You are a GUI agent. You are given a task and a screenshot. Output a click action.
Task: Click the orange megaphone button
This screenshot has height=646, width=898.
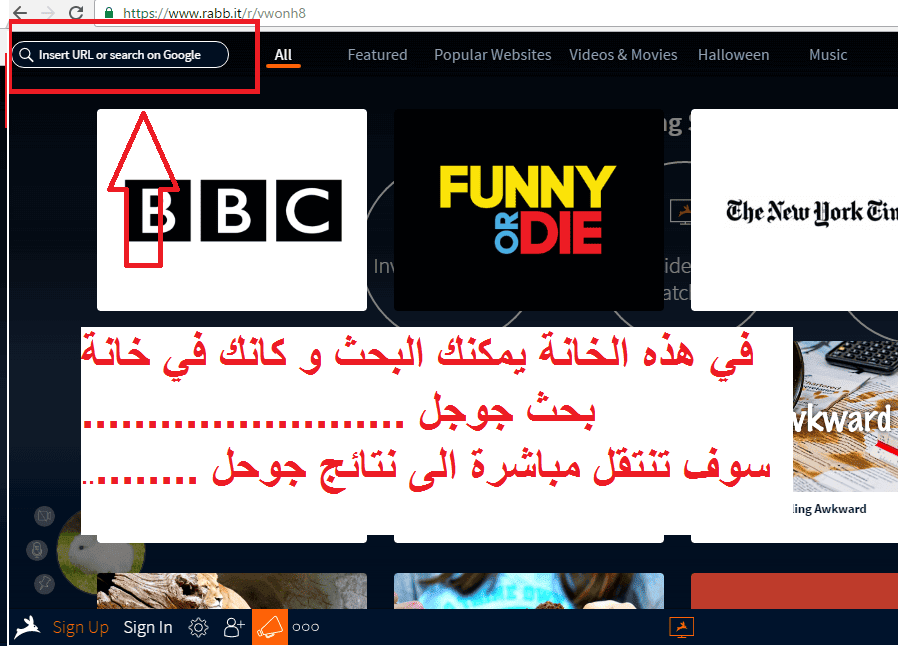point(270,628)
